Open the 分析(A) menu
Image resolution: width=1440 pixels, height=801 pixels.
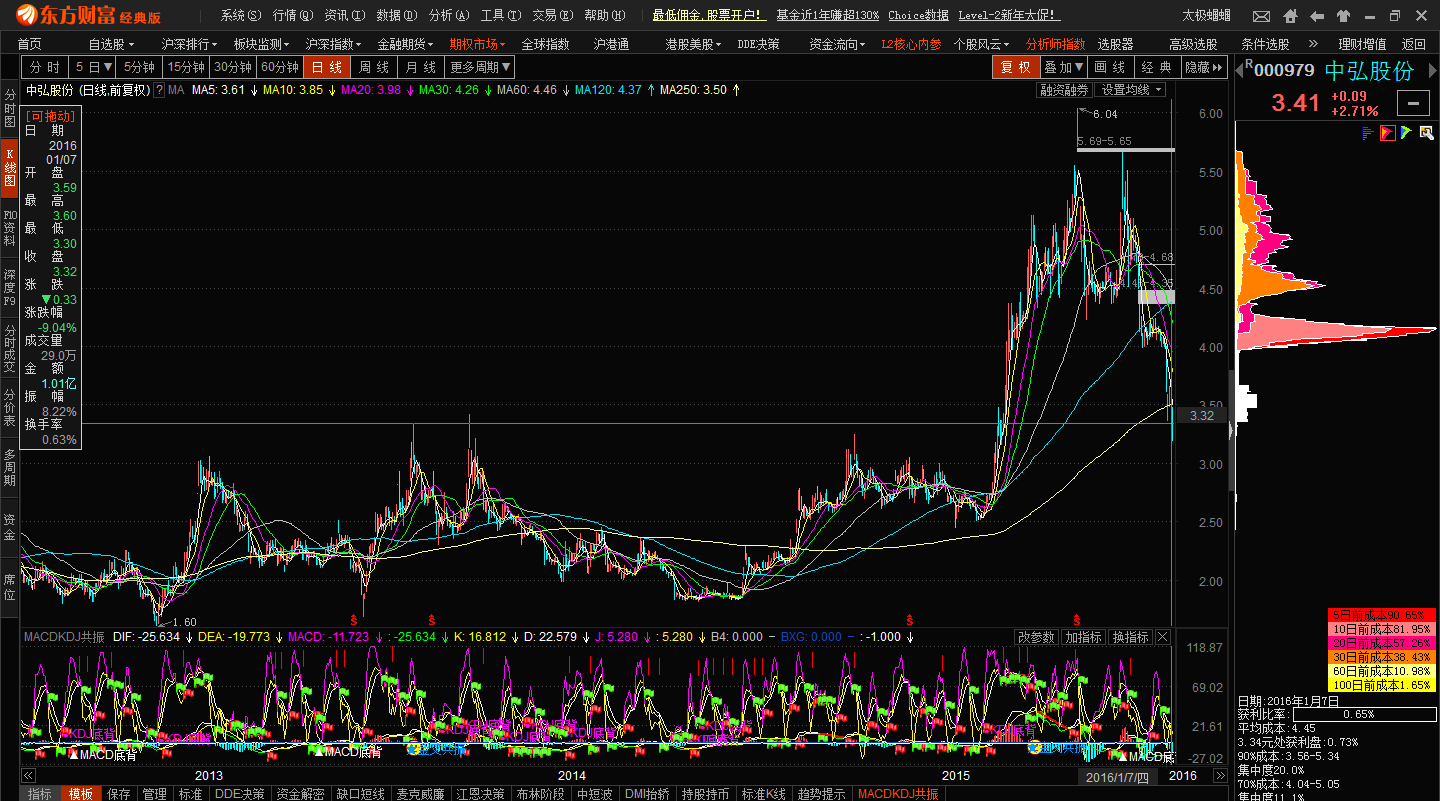click(x=448, y=15)
